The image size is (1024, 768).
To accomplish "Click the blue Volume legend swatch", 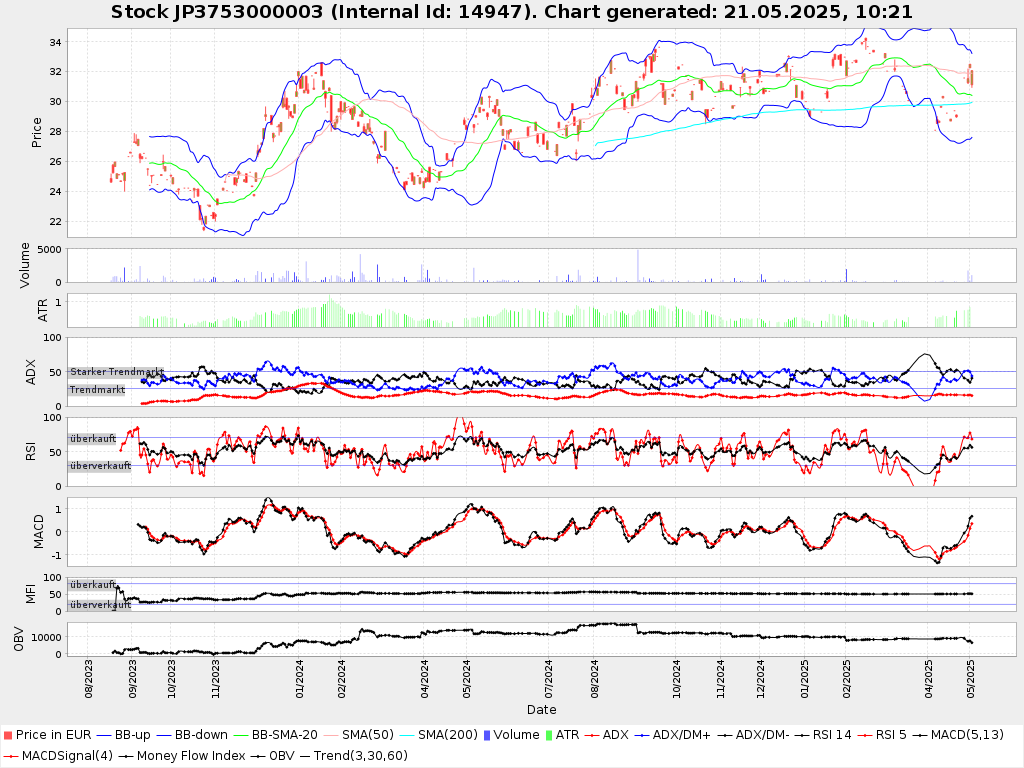I will tap(487, 735).
